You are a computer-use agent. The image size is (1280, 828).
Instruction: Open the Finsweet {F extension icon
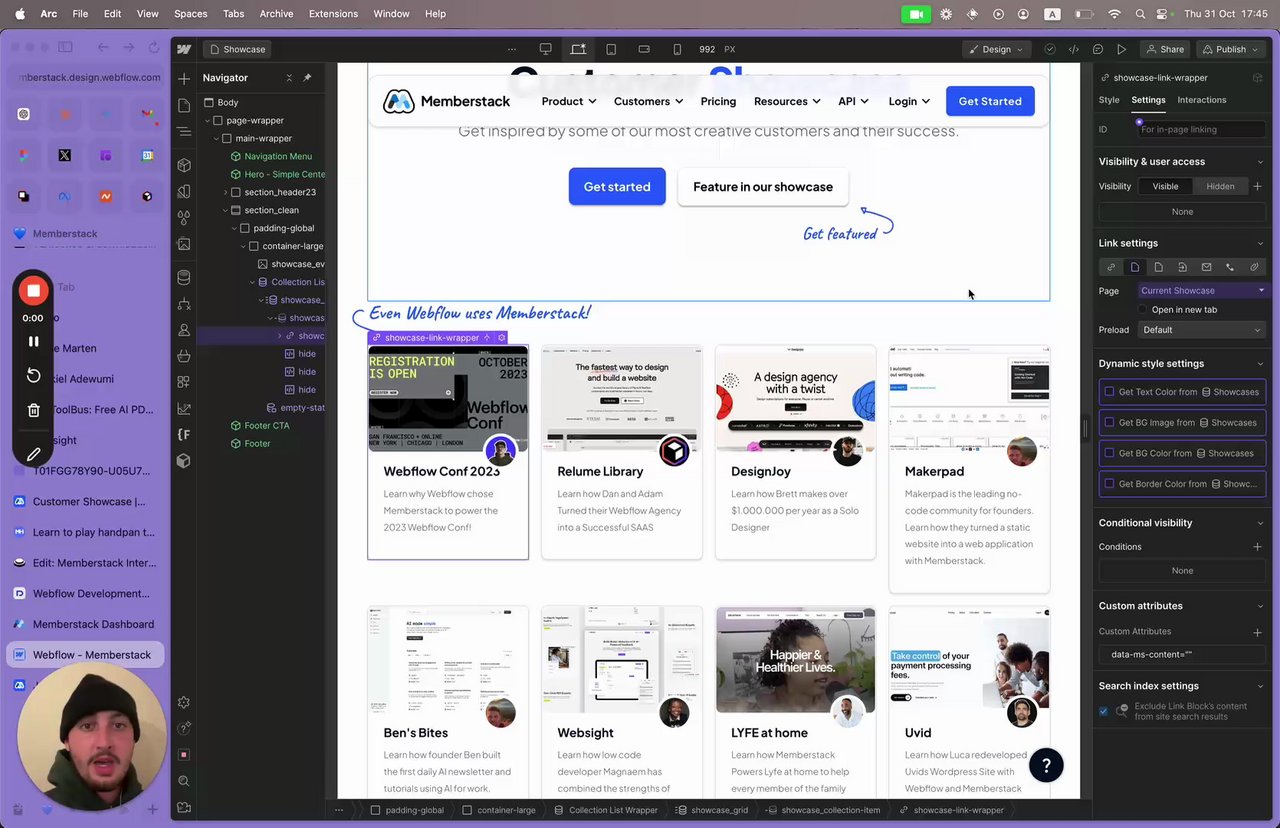[x=183, y=434]
